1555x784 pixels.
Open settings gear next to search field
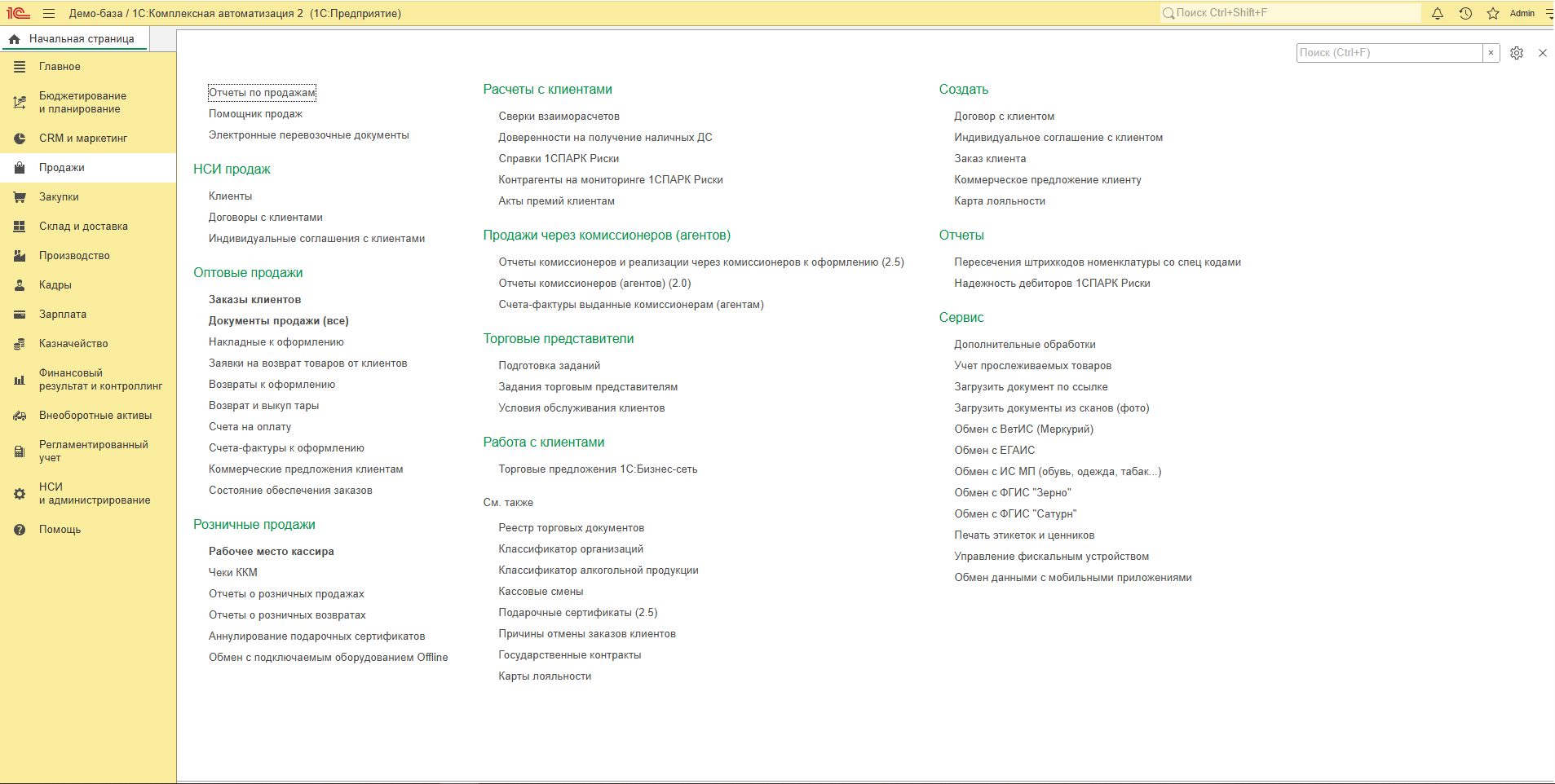pos(1517,53)
